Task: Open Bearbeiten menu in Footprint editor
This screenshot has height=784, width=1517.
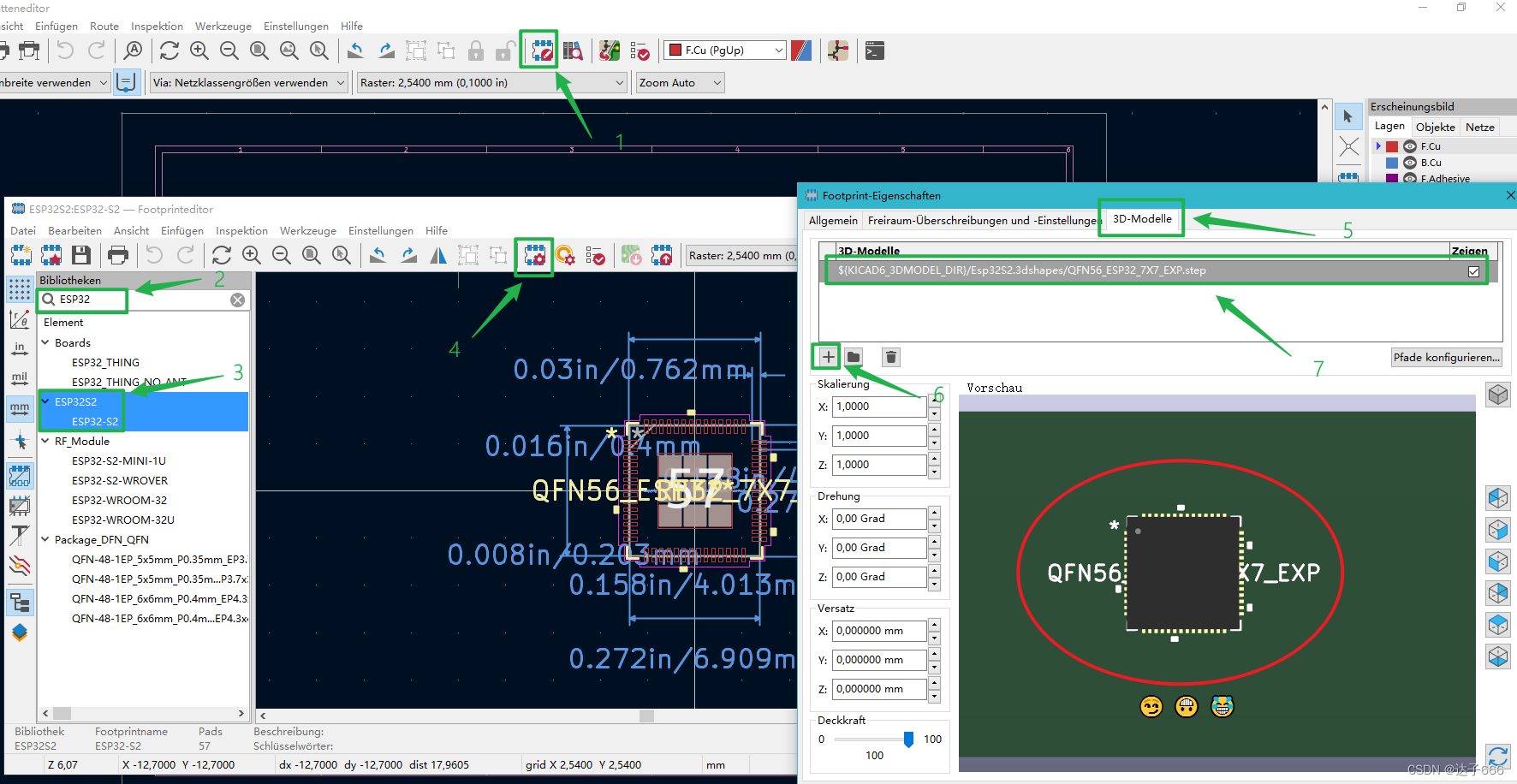Action: 74,231
